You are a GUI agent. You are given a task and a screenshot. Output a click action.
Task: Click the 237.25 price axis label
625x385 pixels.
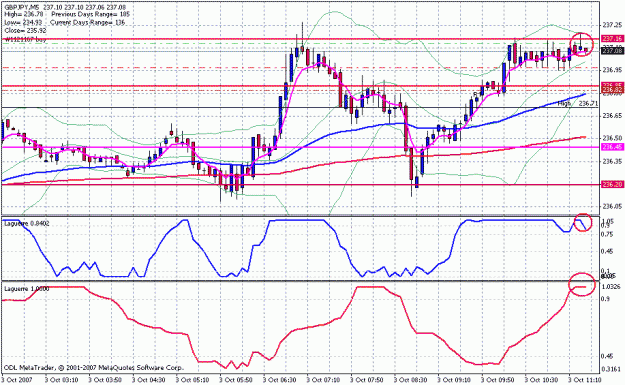pyautogui.click(x=612, y=25)
